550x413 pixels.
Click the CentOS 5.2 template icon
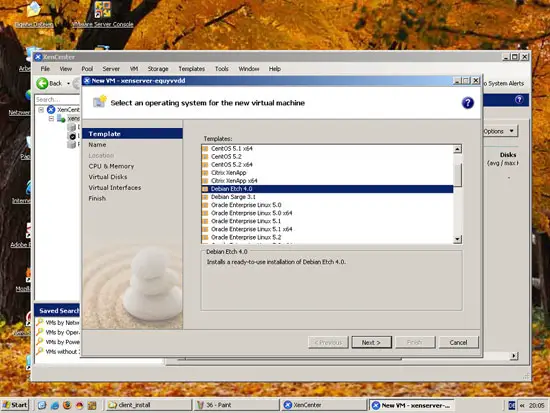click(x=206, y=156)
